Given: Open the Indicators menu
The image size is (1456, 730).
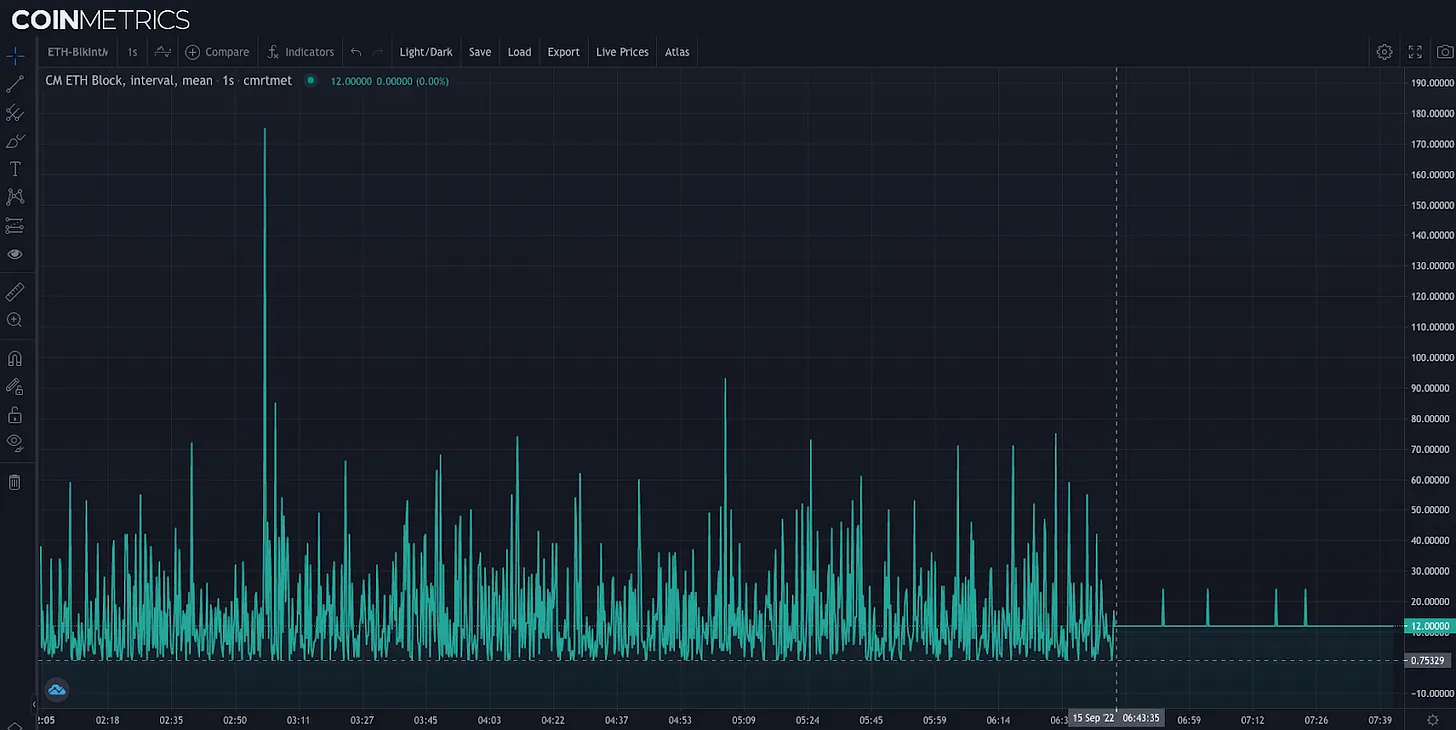Looking at the screenshot, I should (300, 52).
